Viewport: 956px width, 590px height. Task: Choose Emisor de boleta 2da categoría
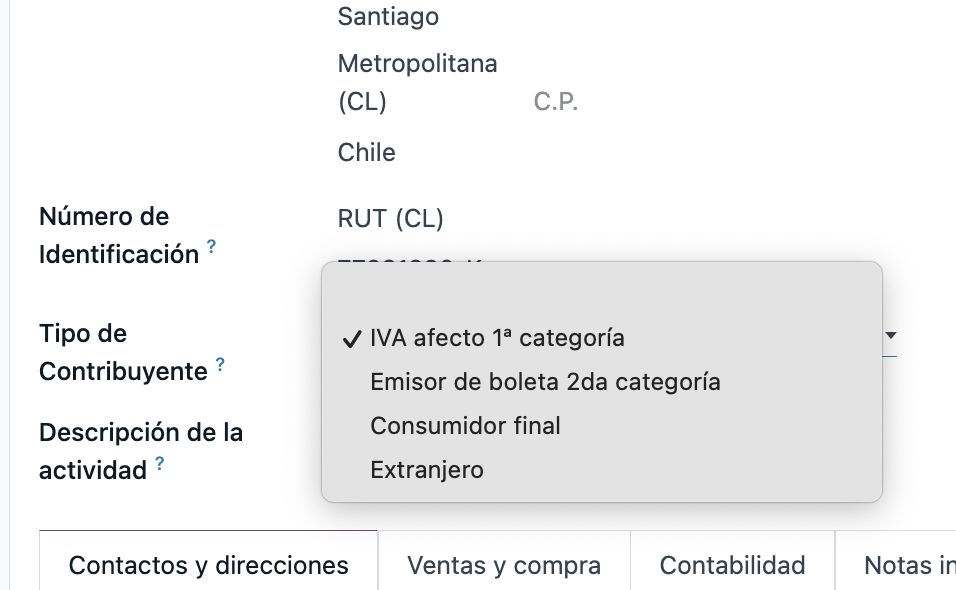click(545, 382)
